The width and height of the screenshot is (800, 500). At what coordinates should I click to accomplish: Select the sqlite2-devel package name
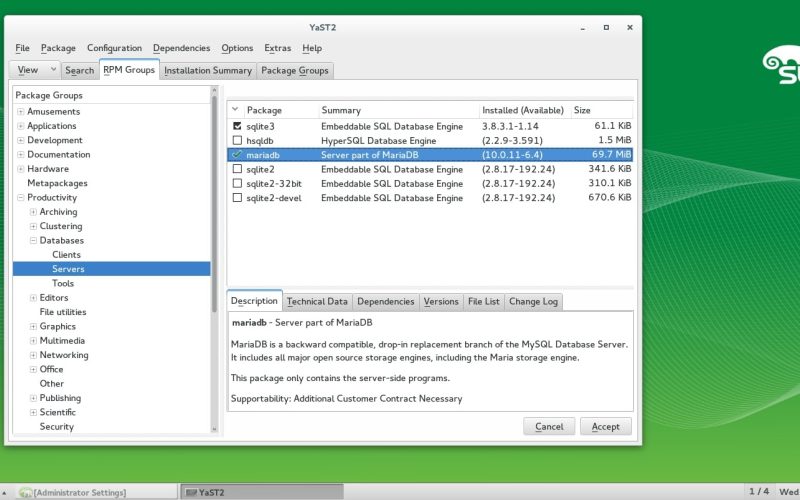tap(273, 197)
